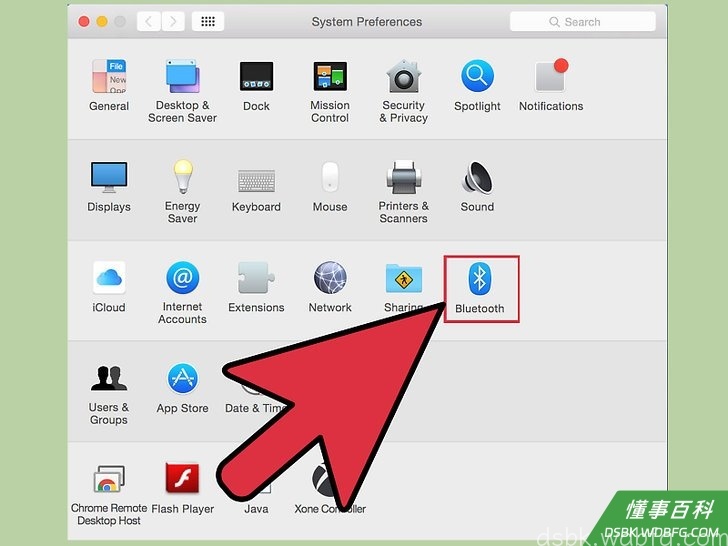Minimize the System Preferences window
728x546 pixels.
click(x=102, y=21)
